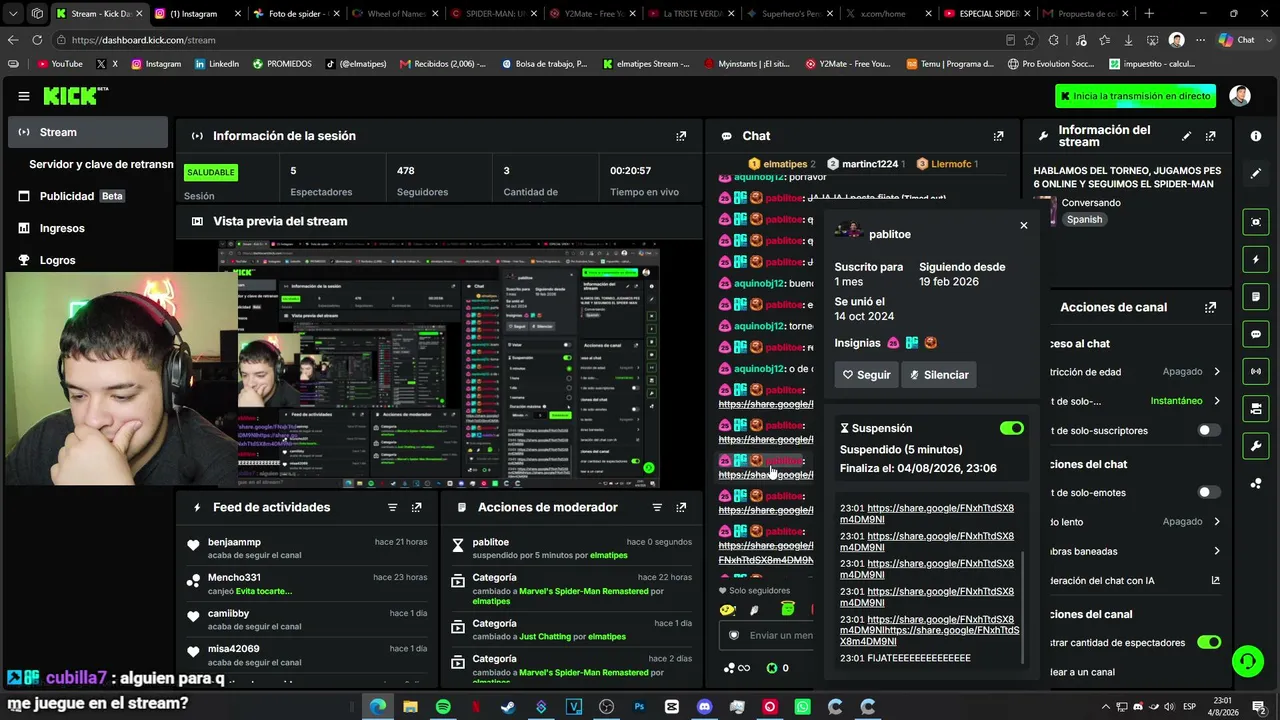The height and width of the screenshot is (720, 1280).
Task: Filter the Acciones de moderador list
Action: pos(657,507)
